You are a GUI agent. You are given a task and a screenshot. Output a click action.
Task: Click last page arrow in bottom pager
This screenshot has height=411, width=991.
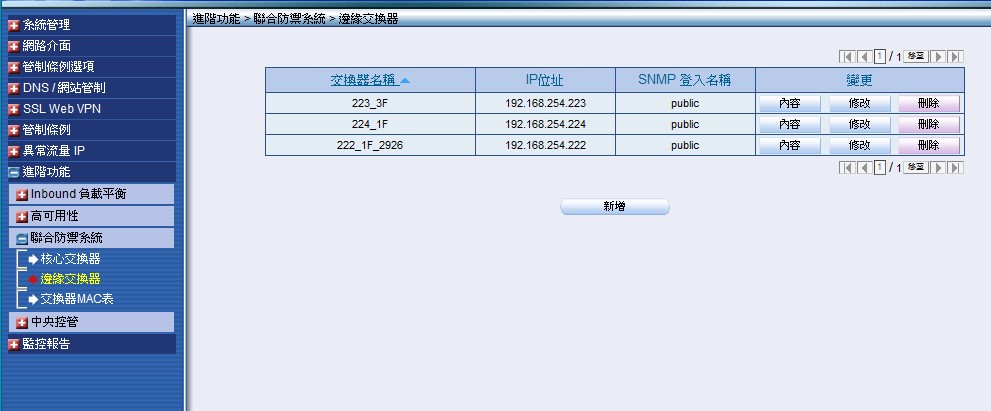pyautogui.click(x=956, y=168)
